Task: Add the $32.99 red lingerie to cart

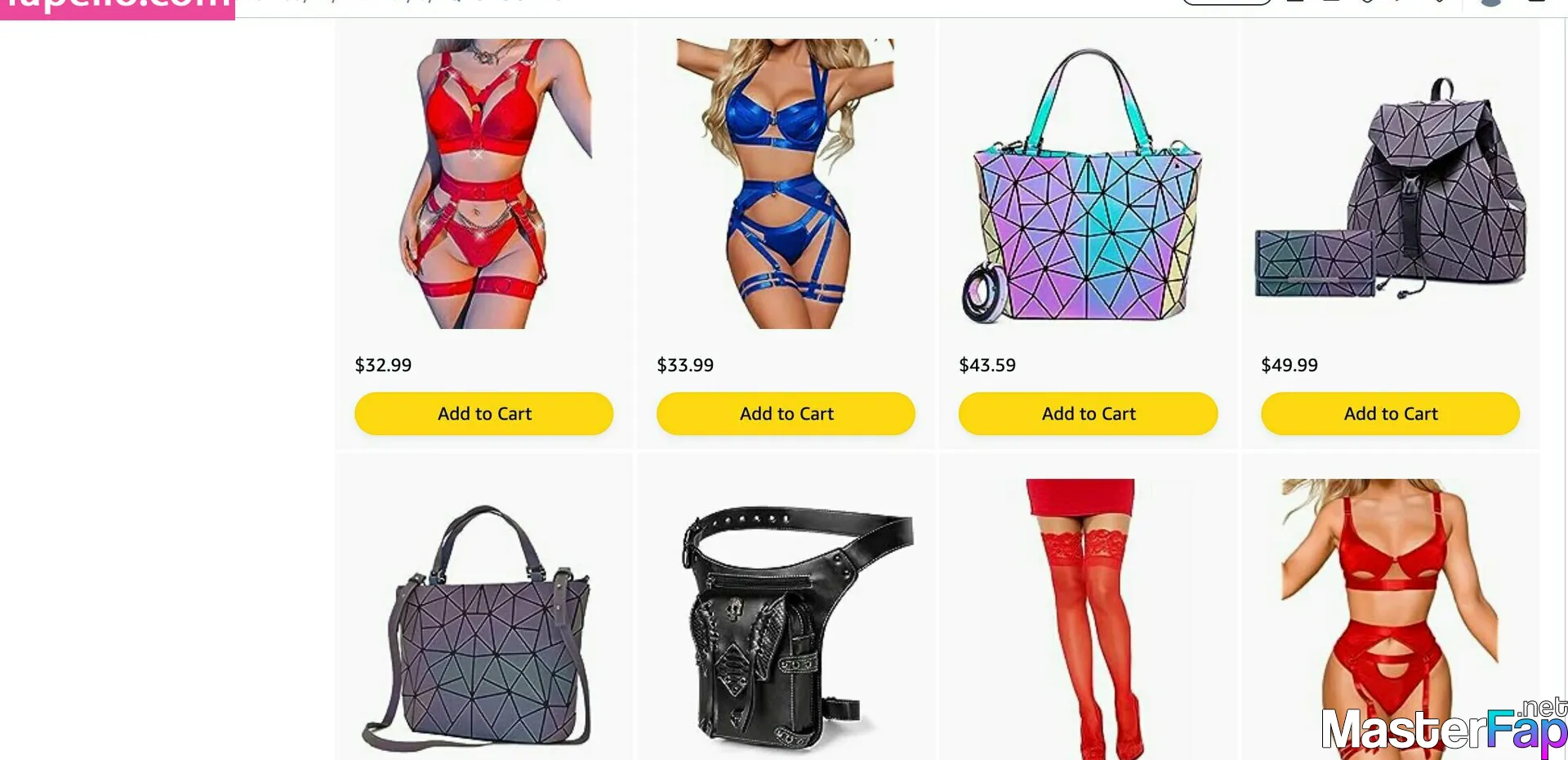Action: coord(483,414)
